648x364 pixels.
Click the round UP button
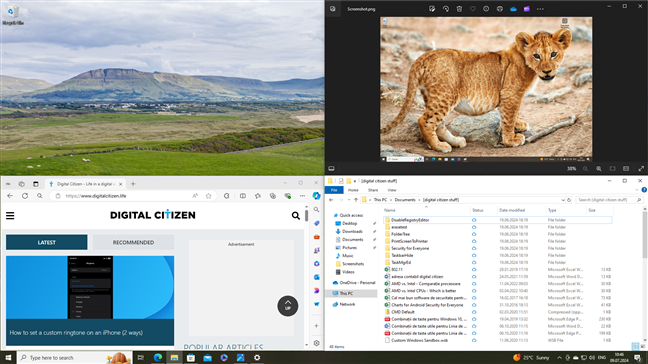[288, 306]
